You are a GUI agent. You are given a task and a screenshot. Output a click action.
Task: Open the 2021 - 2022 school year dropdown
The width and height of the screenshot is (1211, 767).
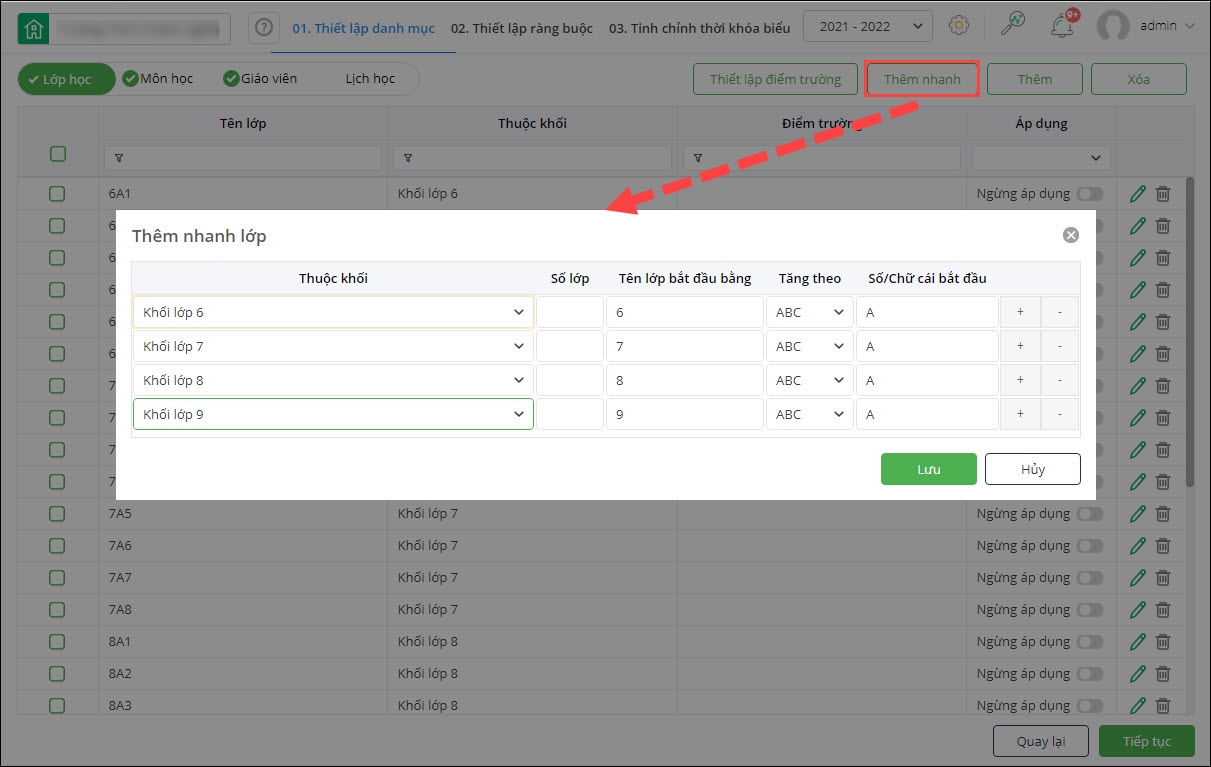(x=867, y=27)
